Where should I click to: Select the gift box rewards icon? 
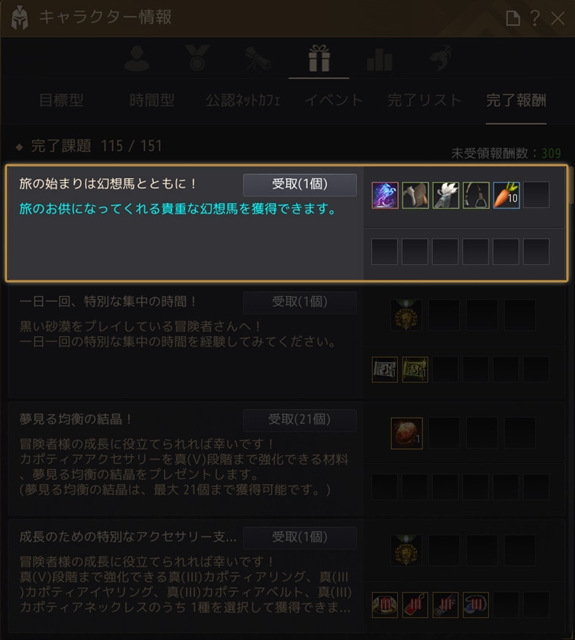pyautogui.click(x=319, y=58)
